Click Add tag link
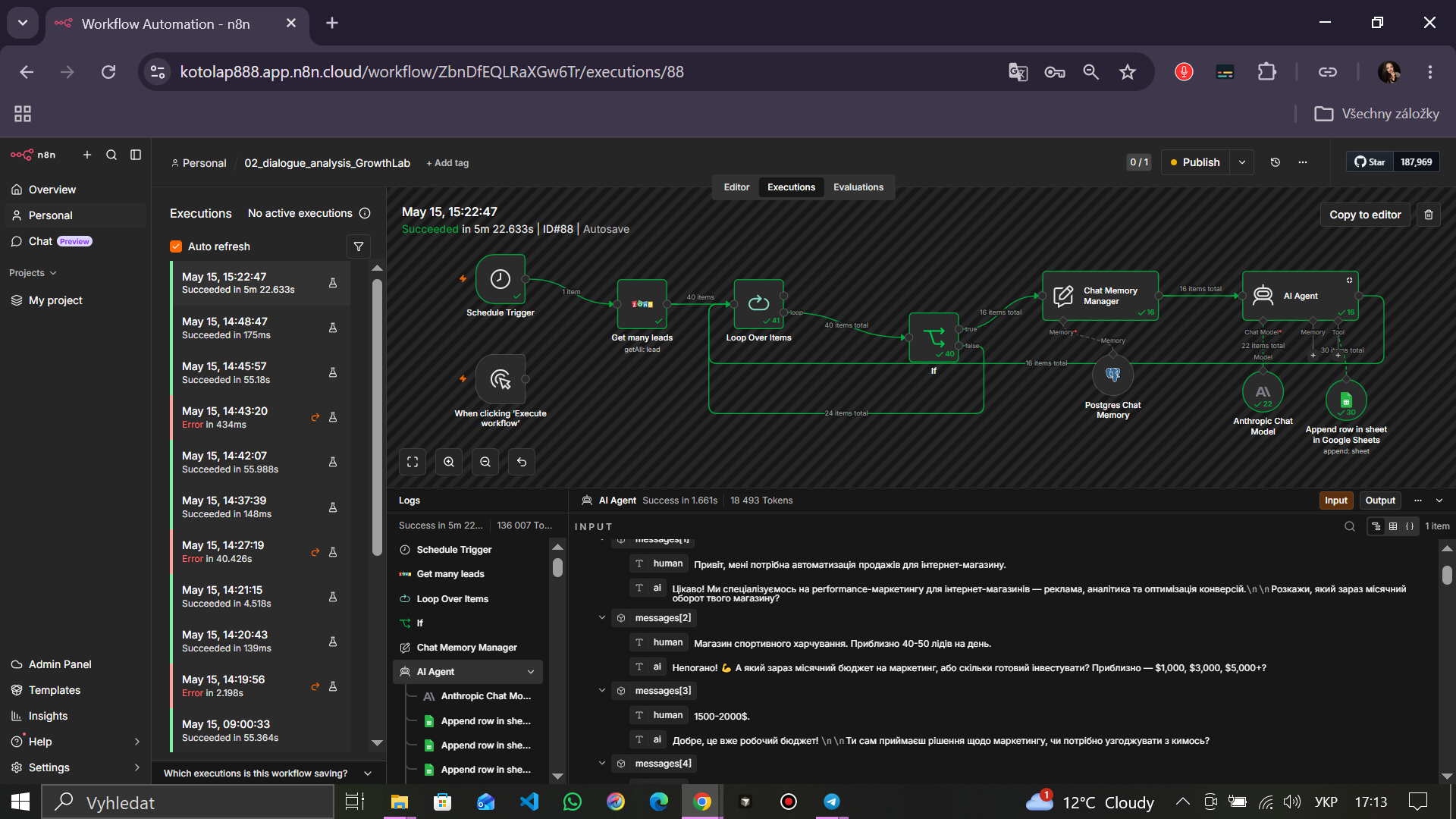Viewport: 1456px width, 819px height. click(447, 163)
